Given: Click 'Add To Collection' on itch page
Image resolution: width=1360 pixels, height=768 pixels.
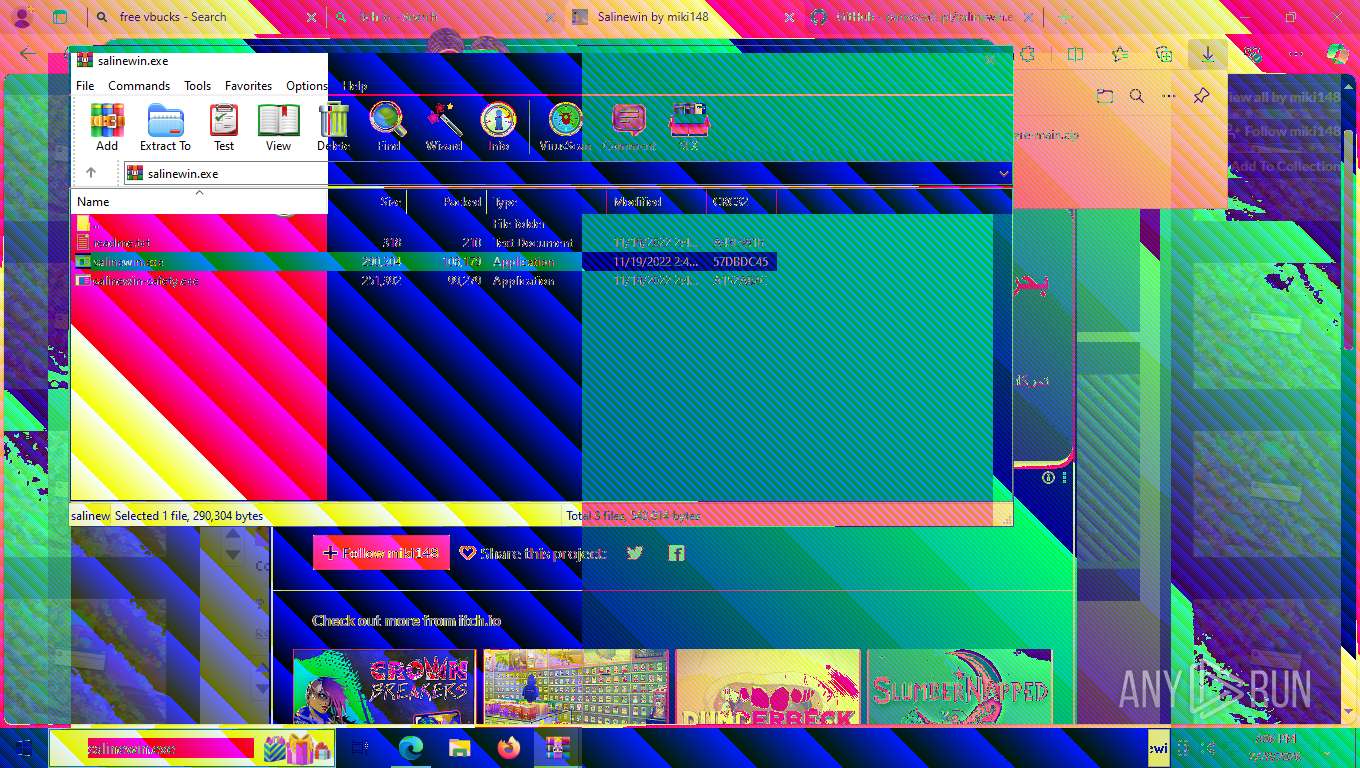Looking at the screenshot, I should [1285, 166].
